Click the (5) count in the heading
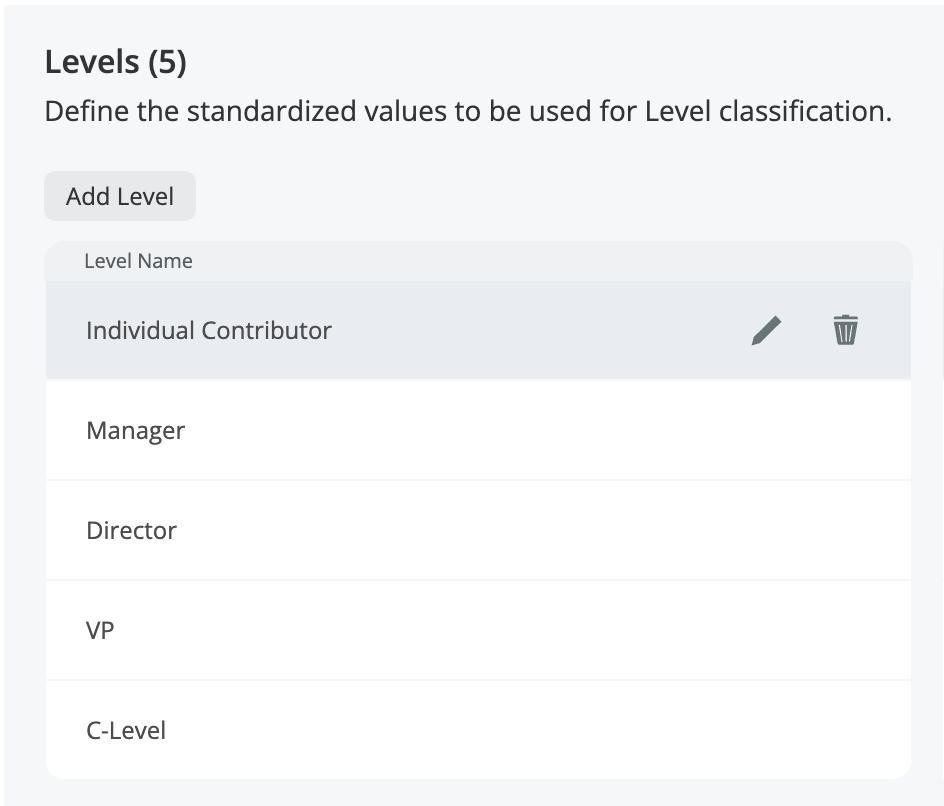Screen dimensions: 944x806 (167, 62)
